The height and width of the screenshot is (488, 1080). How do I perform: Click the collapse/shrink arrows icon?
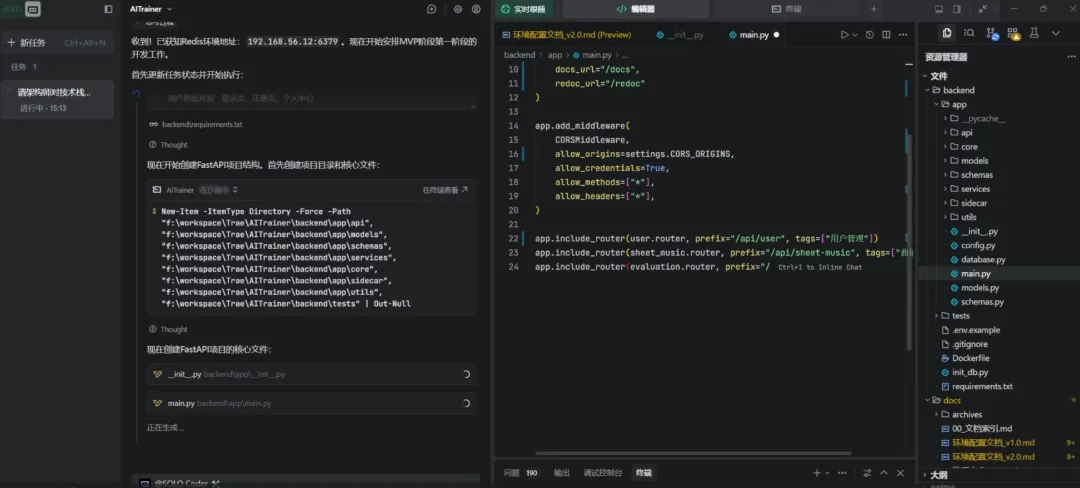(x=982, y=9)
